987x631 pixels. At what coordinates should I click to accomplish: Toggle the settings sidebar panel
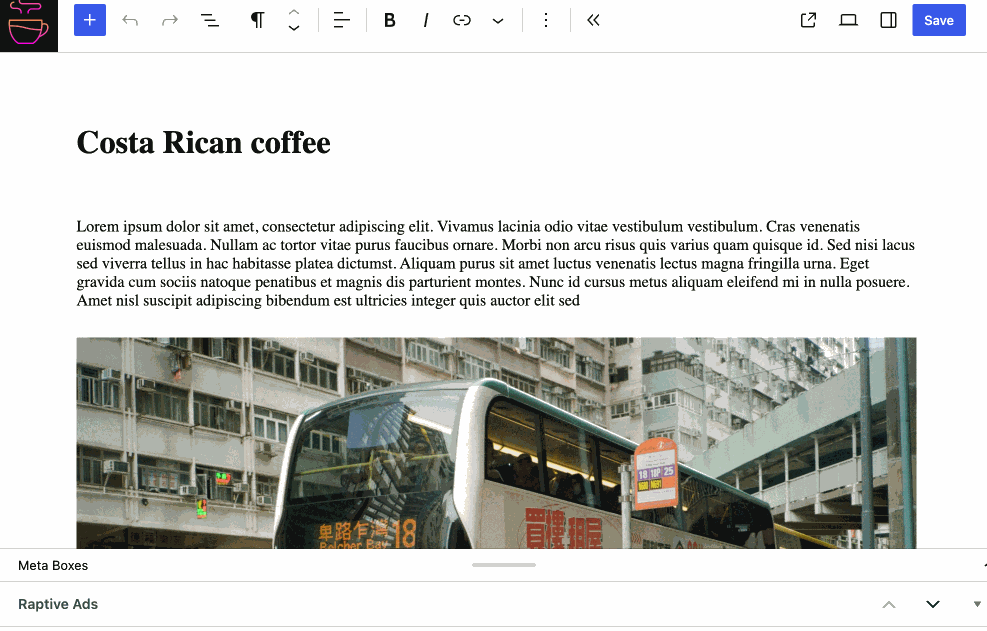point(888,20)
